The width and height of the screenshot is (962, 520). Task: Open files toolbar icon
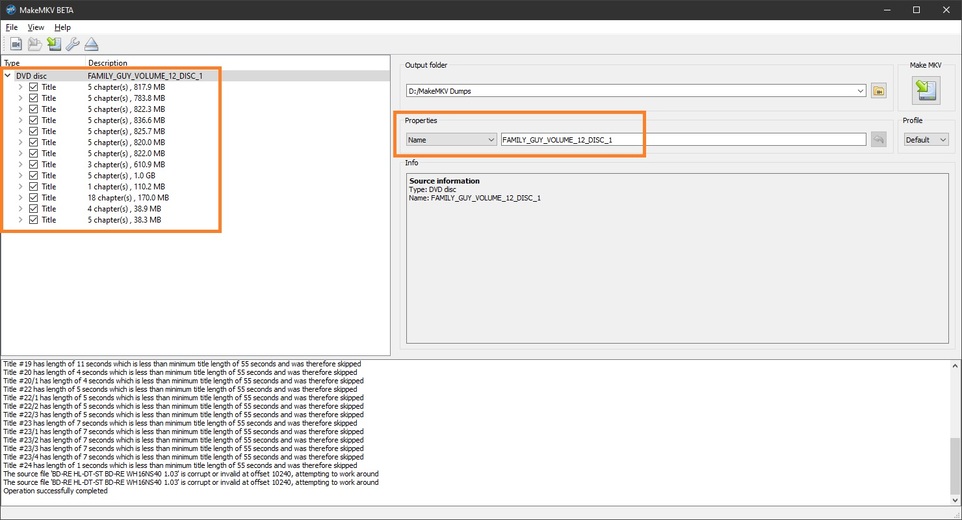click(16, 44)
